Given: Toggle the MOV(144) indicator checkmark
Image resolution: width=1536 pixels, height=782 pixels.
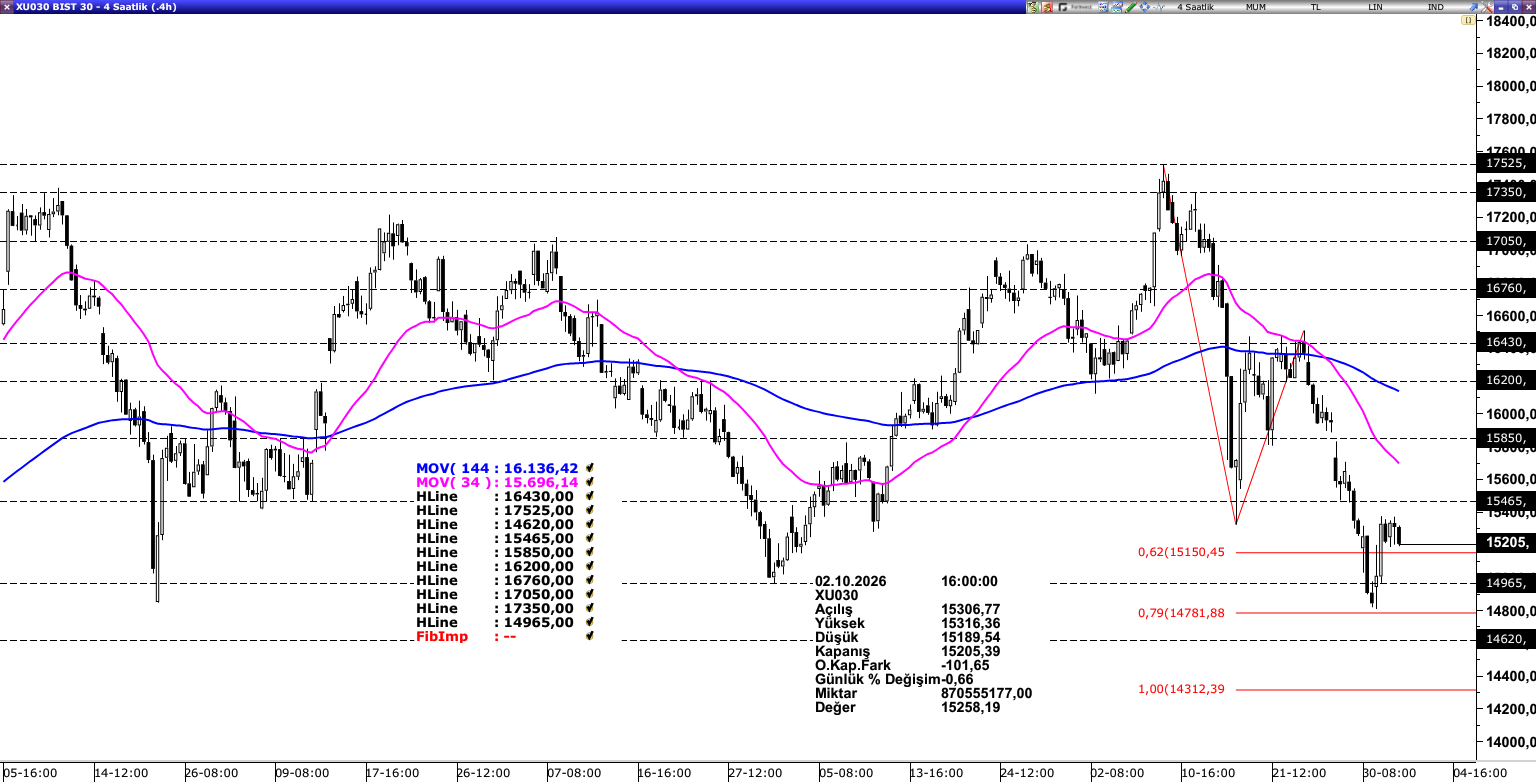Looking at the screenshot, I should point(590,468).
